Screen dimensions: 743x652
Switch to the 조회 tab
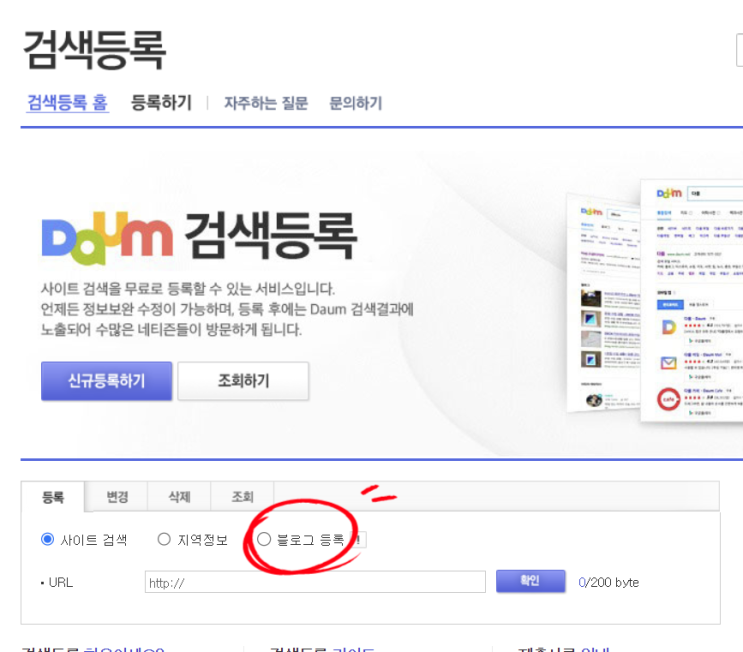[242, 497]
